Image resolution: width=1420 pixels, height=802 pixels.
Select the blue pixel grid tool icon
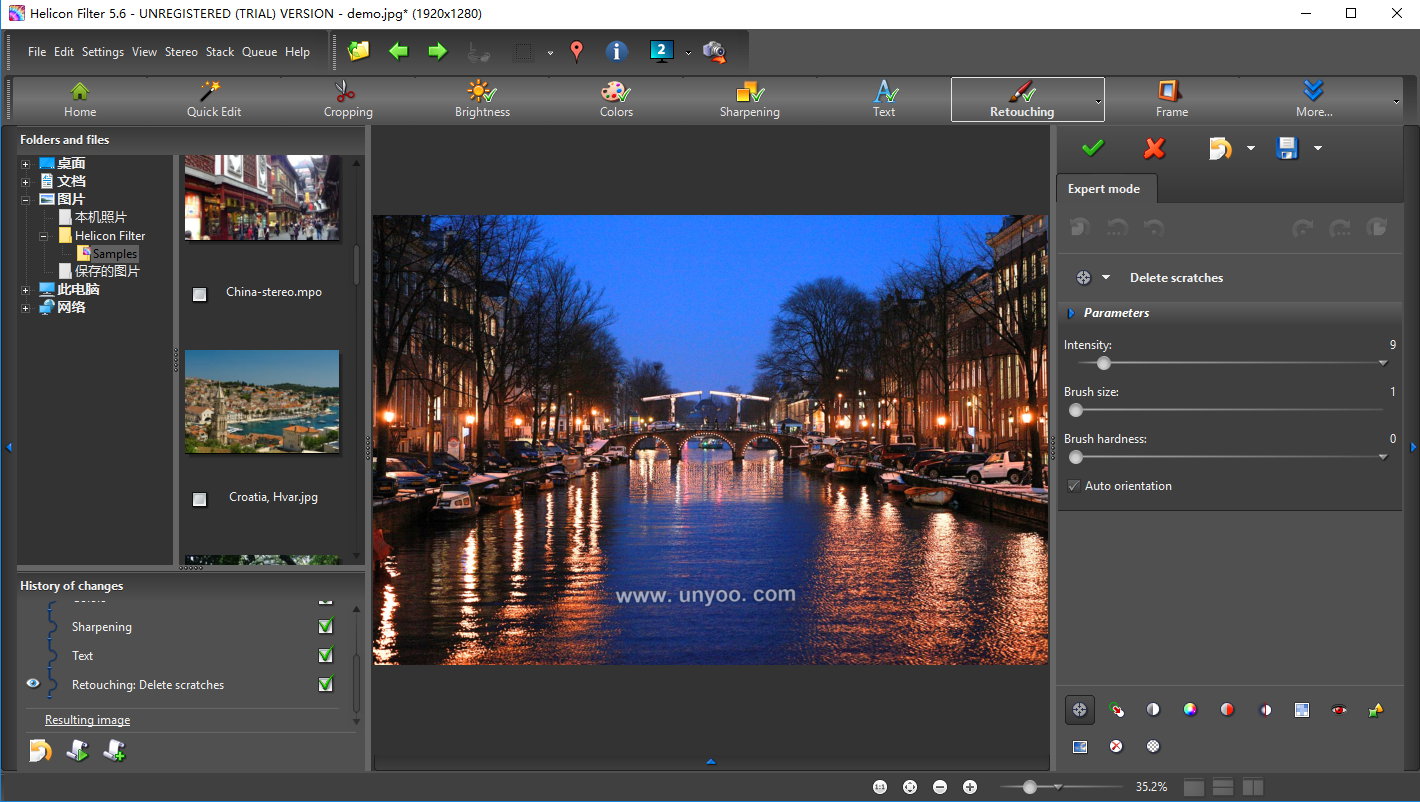point(1301,710)
